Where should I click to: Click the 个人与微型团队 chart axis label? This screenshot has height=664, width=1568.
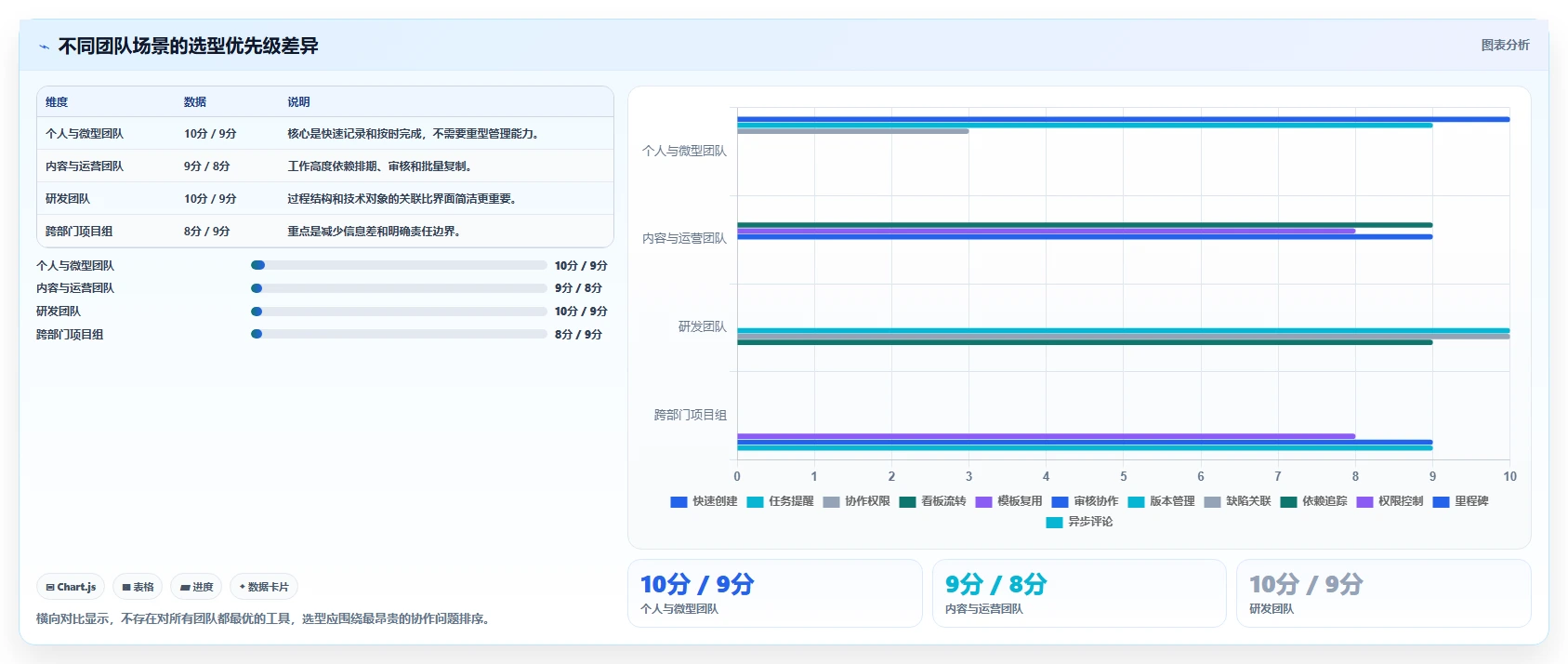click(684, 151)
